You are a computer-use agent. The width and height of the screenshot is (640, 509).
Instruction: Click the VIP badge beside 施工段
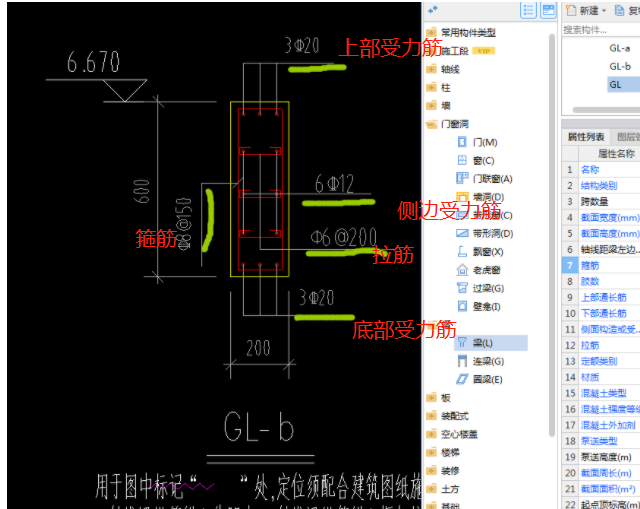(484, 51)
